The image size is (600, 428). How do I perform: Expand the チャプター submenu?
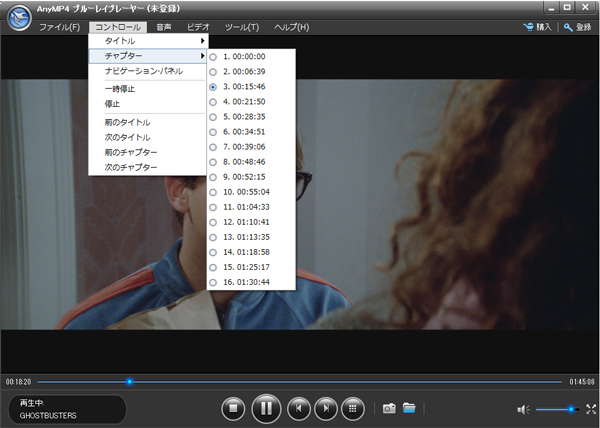click(x=148, y=56)
